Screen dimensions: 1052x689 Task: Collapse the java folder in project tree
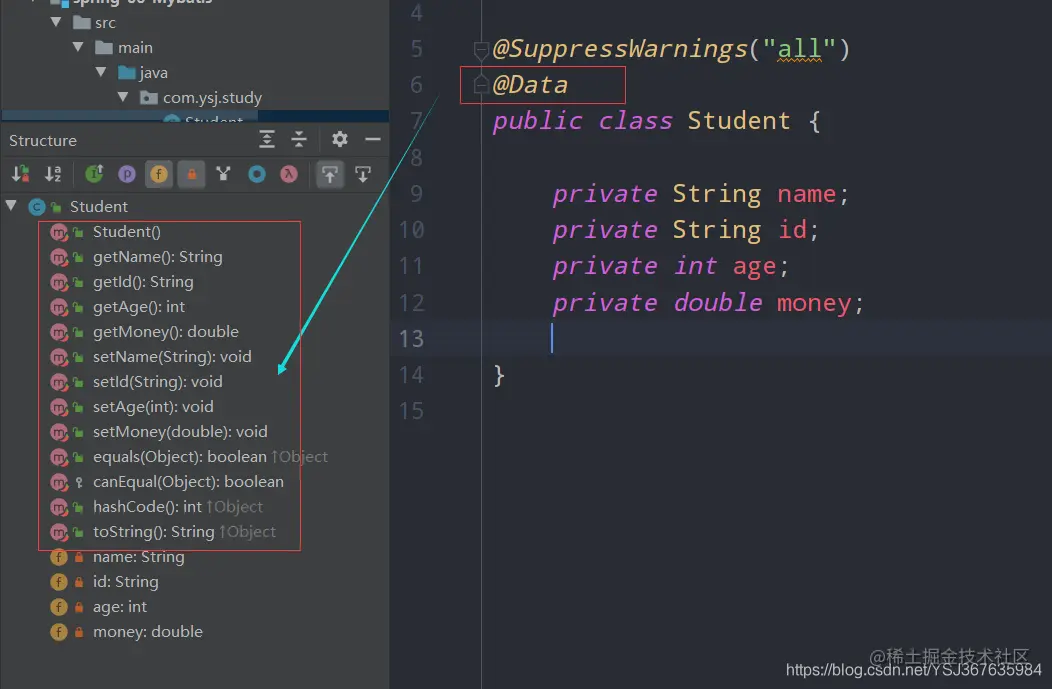point(101,72)
